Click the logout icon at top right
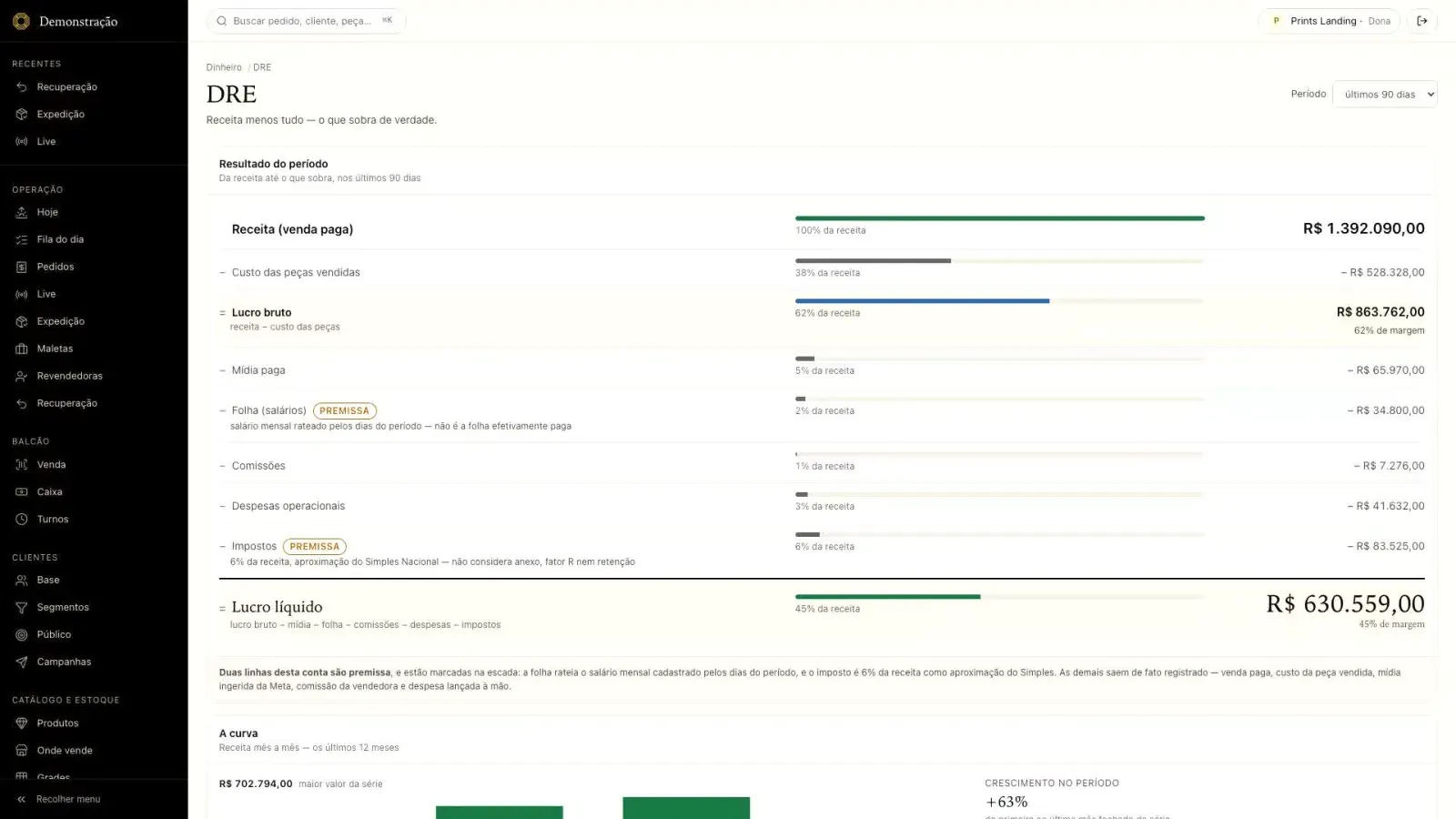 [1422, 21]
